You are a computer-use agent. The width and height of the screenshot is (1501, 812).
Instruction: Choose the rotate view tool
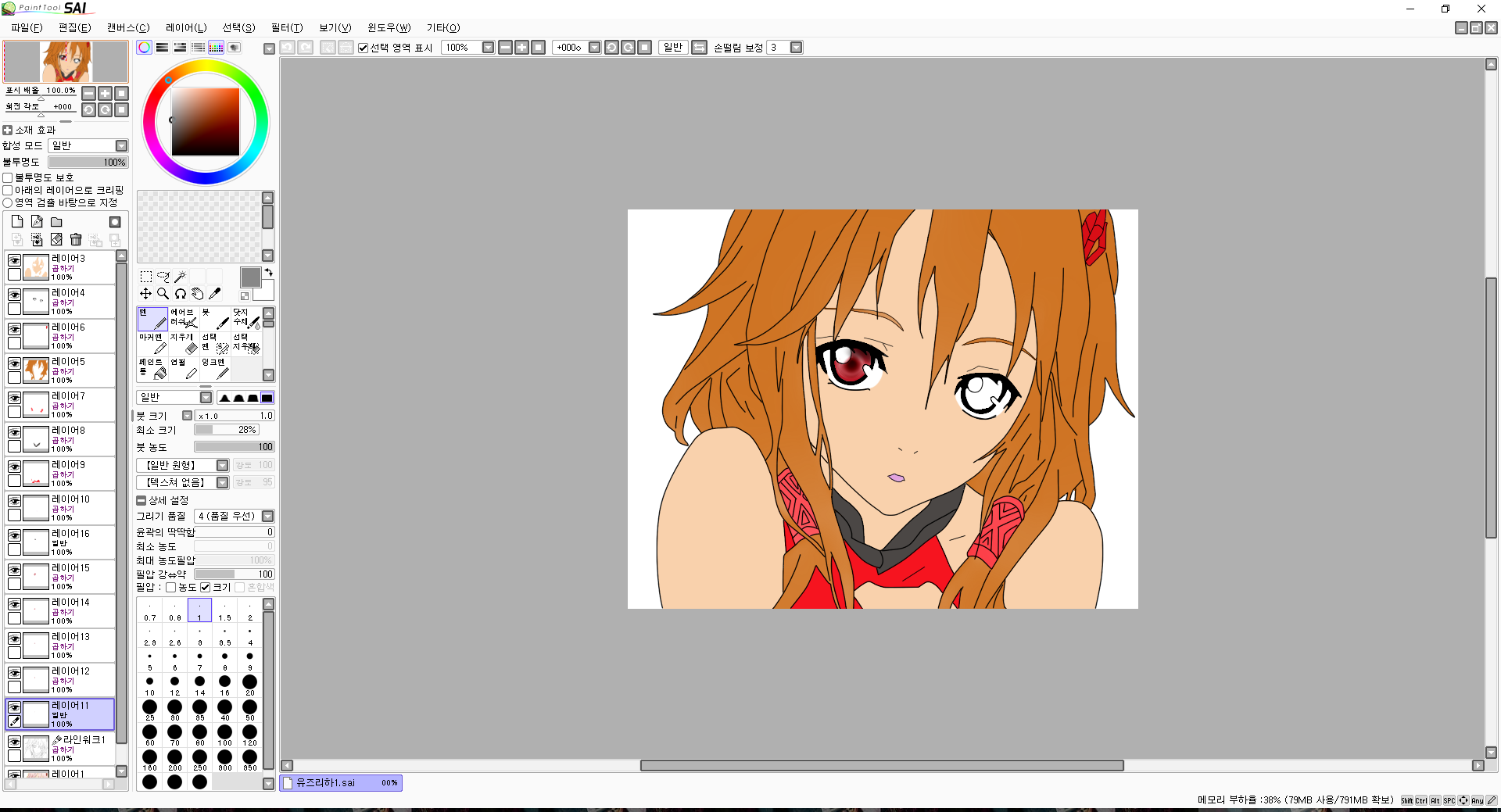point(181,294)
